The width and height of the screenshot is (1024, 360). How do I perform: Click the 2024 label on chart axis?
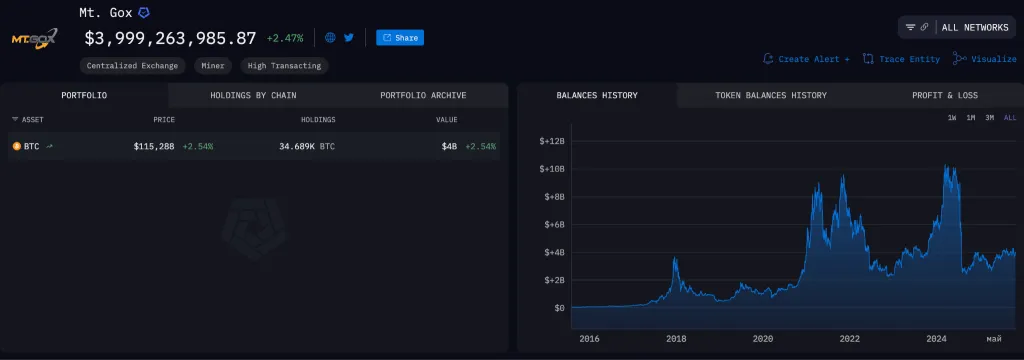[x=936, y=338]
